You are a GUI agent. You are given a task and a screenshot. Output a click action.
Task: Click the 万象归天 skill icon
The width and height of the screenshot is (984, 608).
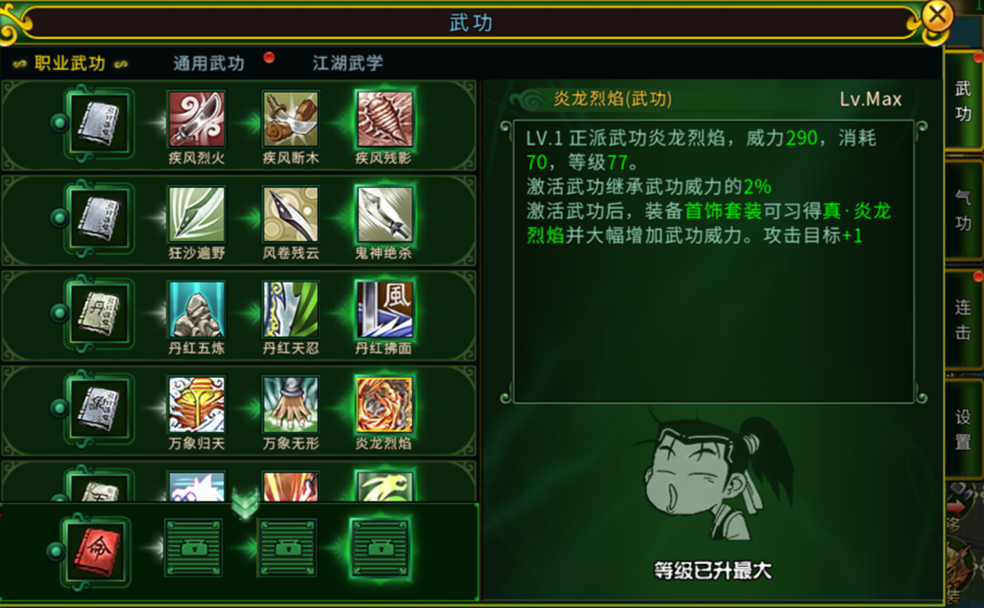pos(196,405)
